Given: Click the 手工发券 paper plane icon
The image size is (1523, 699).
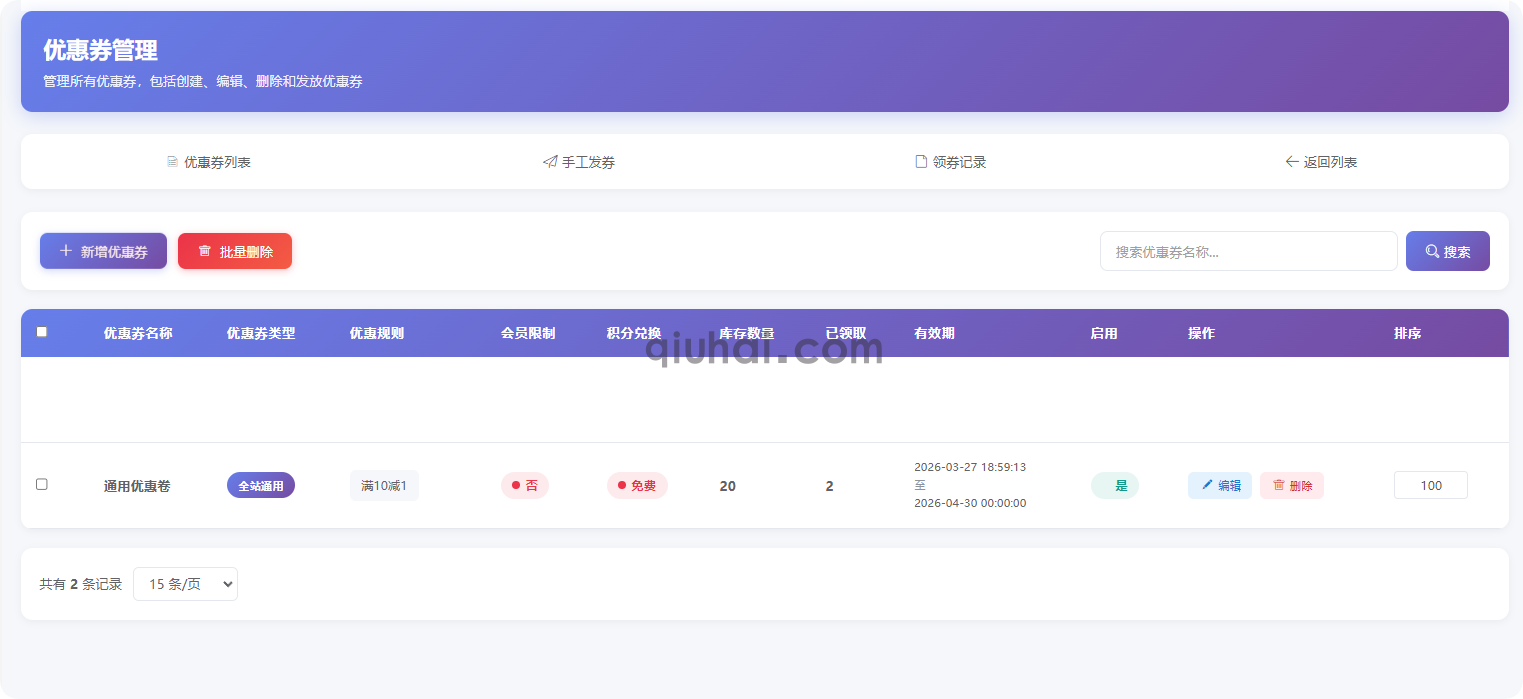Looking at the screenshot, I should 549,160.
